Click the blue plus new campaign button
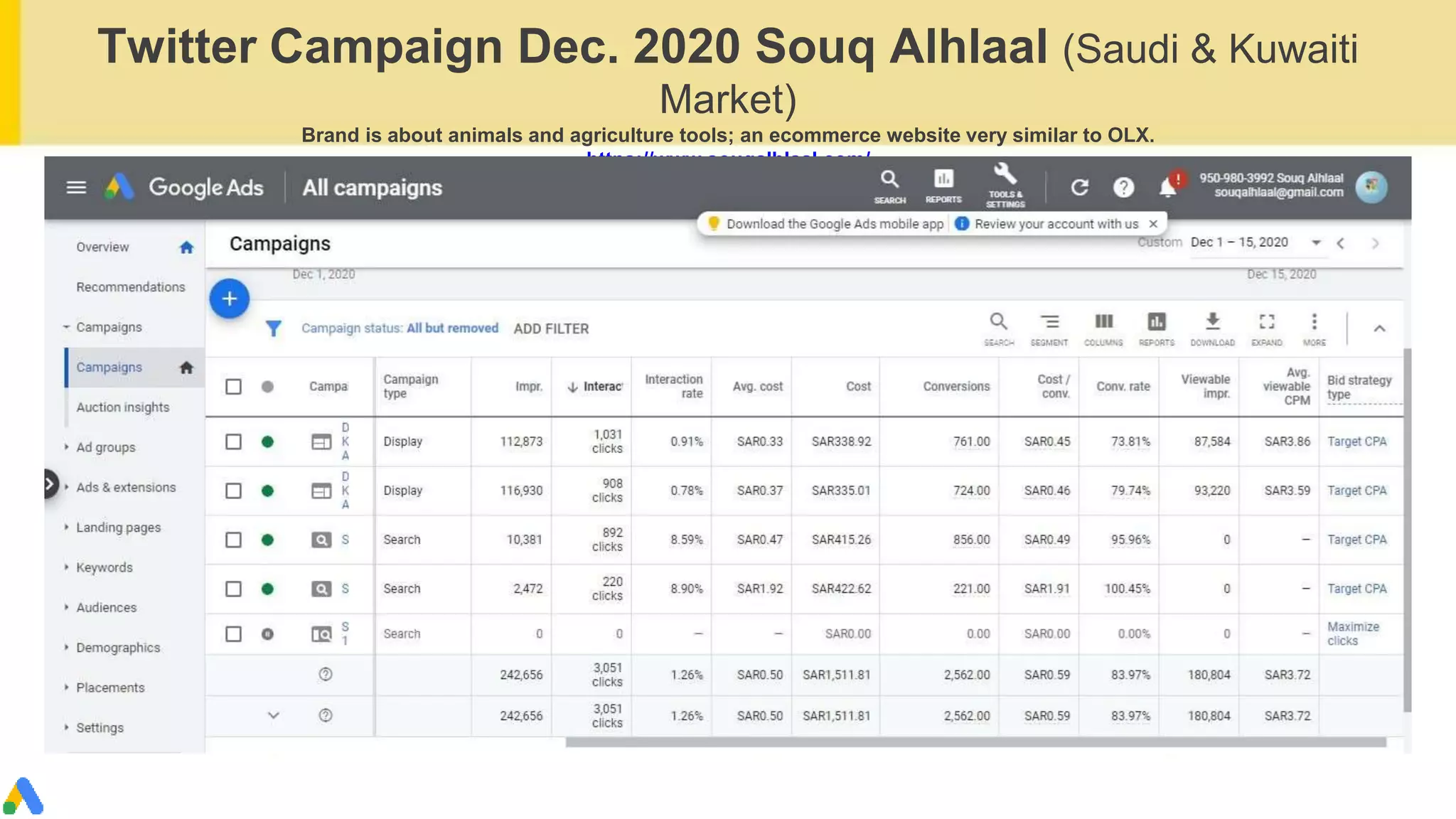 (x=229, y=299)
